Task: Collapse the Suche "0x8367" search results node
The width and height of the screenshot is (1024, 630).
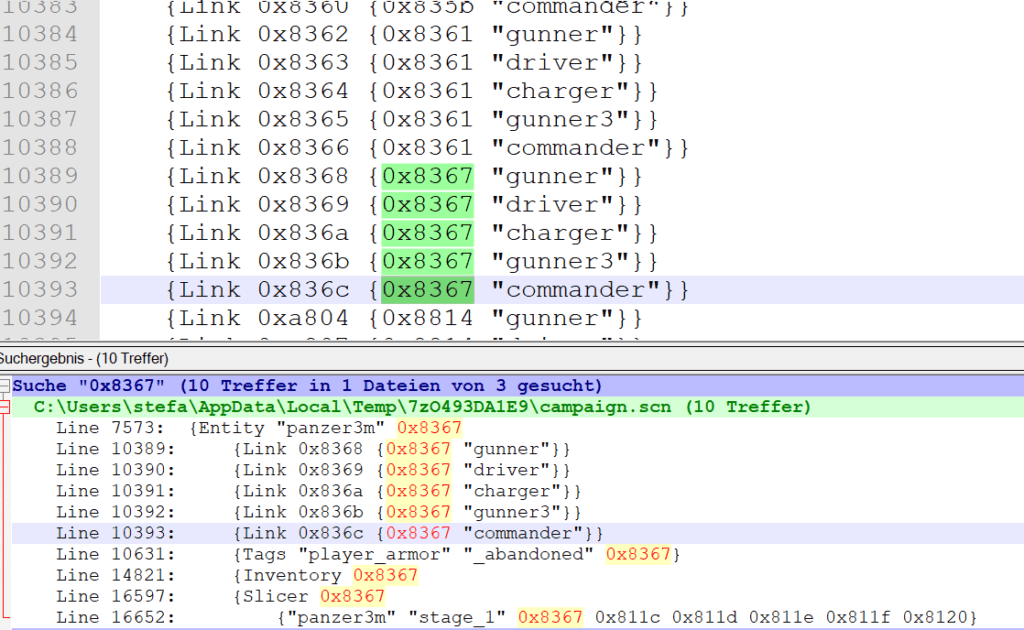Action: (x=4, y=385)
